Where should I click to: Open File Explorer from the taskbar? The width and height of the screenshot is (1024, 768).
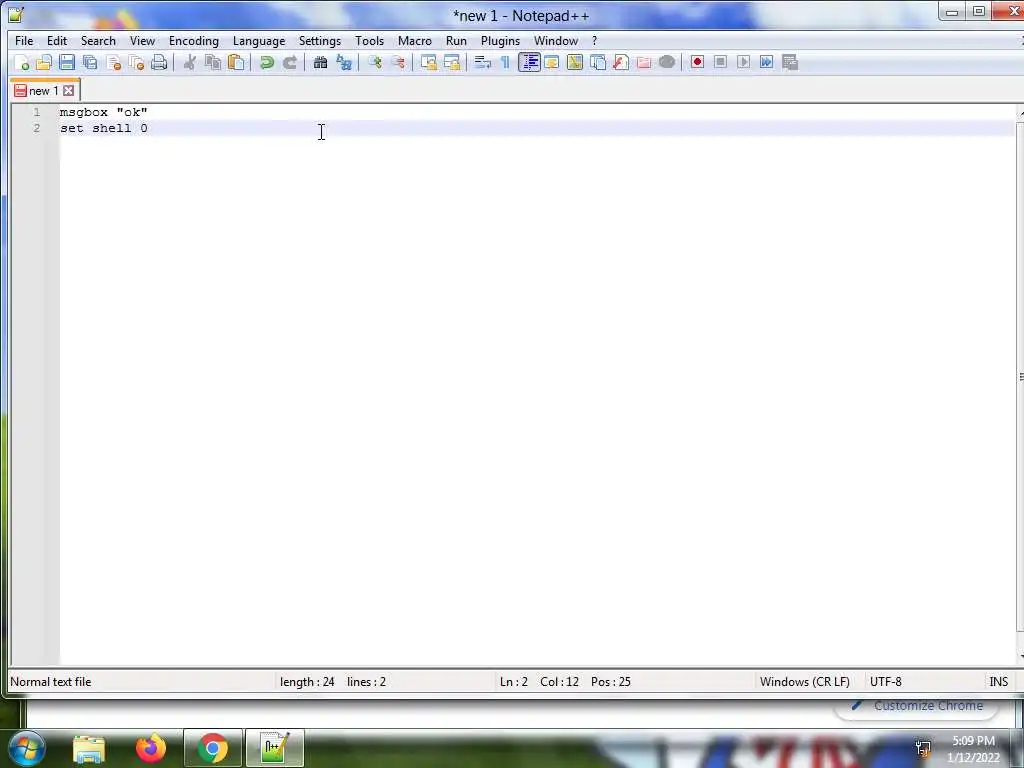pyautogui.click(x=89, y=748)
